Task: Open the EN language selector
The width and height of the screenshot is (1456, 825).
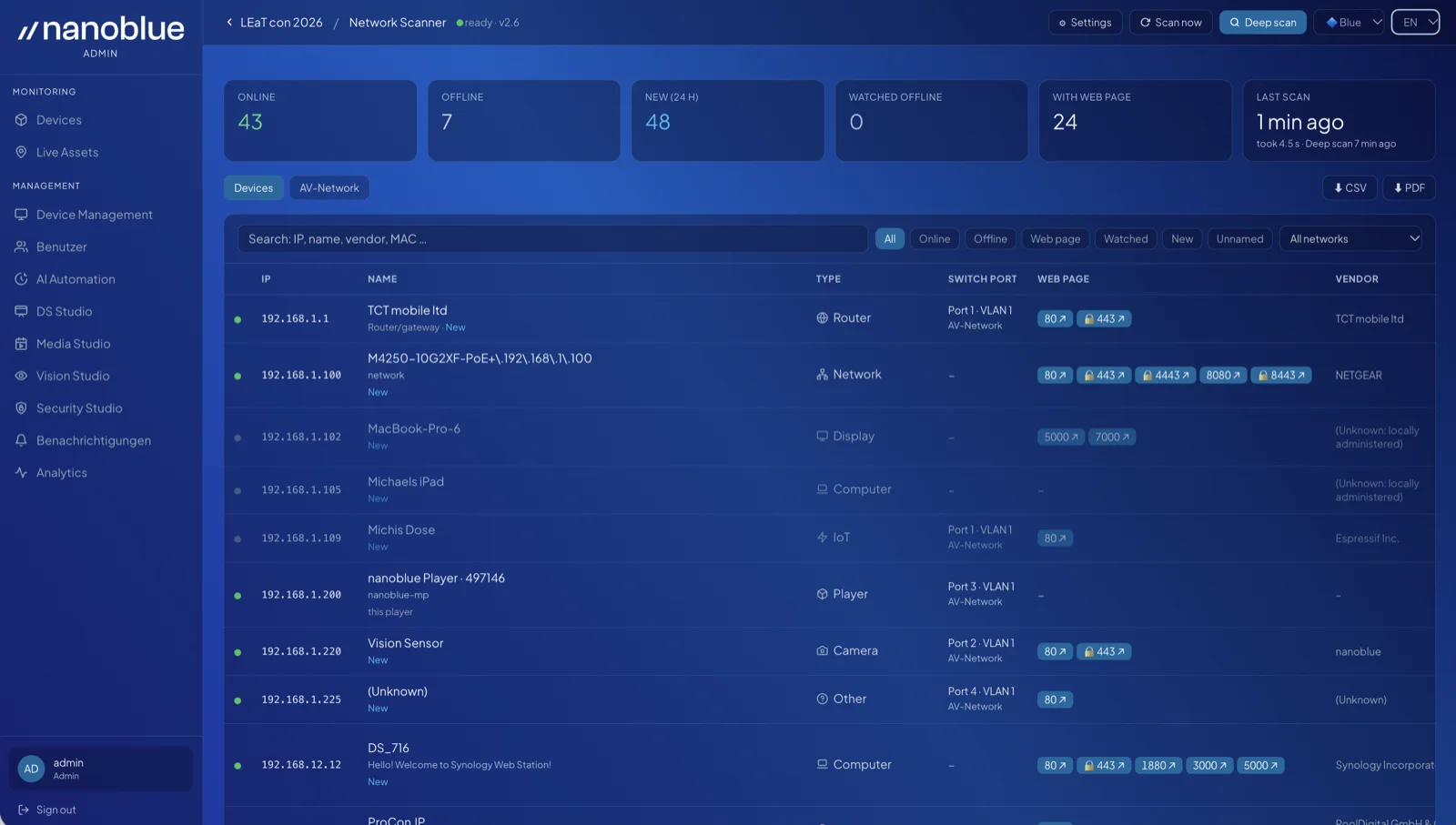Action: click(1415, 23)
